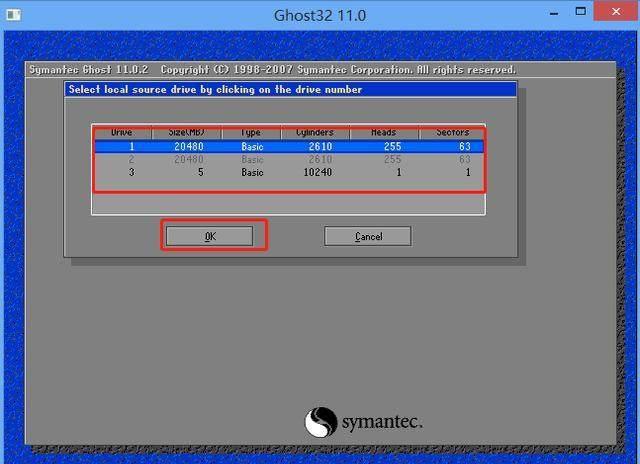Click cylinders value 10240
The width and height of the screenshot is (640, 464).
point(318,172)
